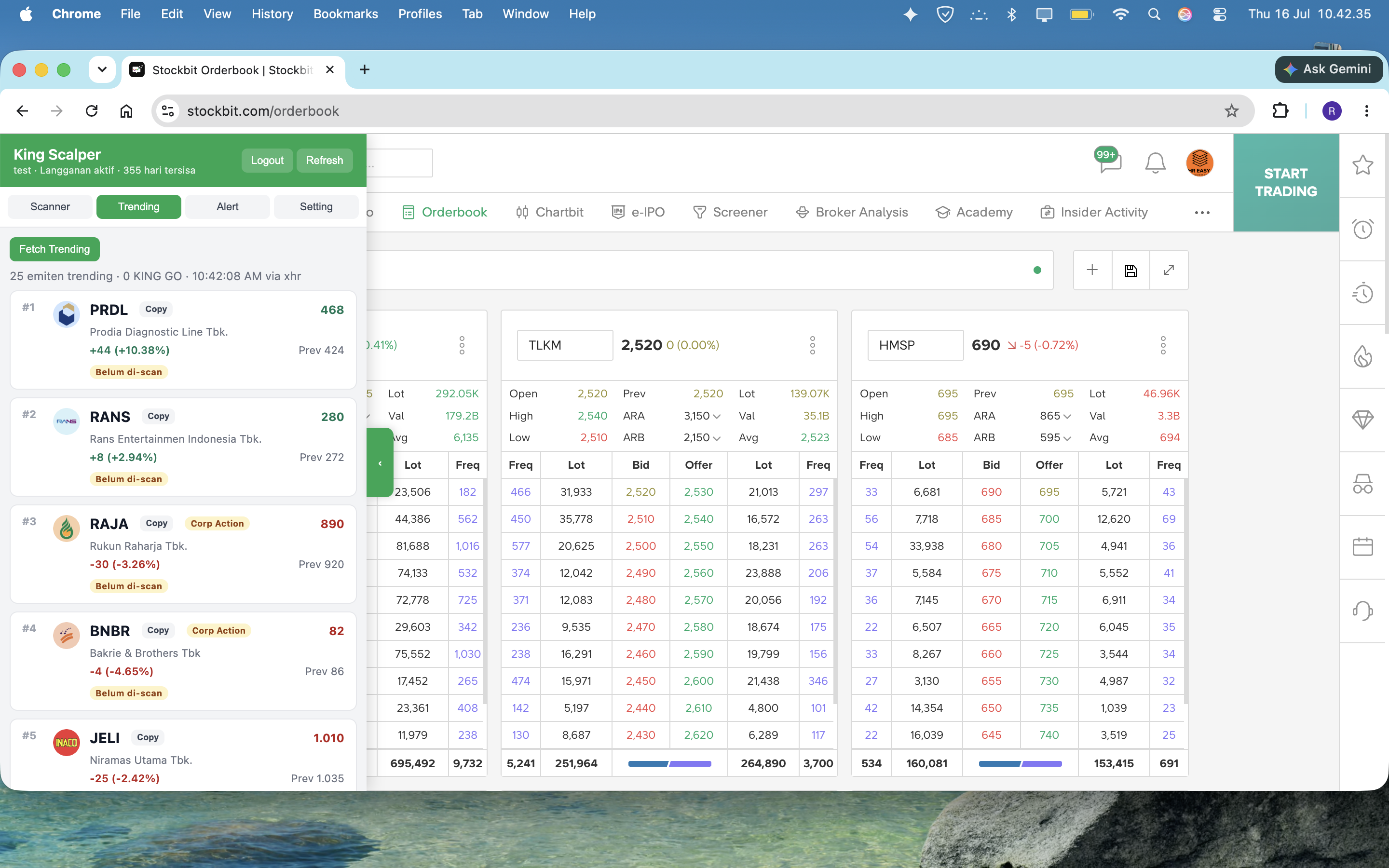Click HMSP bid/offer ratio bar
Screen dimensions: 1389x868
click(1020, 763)
